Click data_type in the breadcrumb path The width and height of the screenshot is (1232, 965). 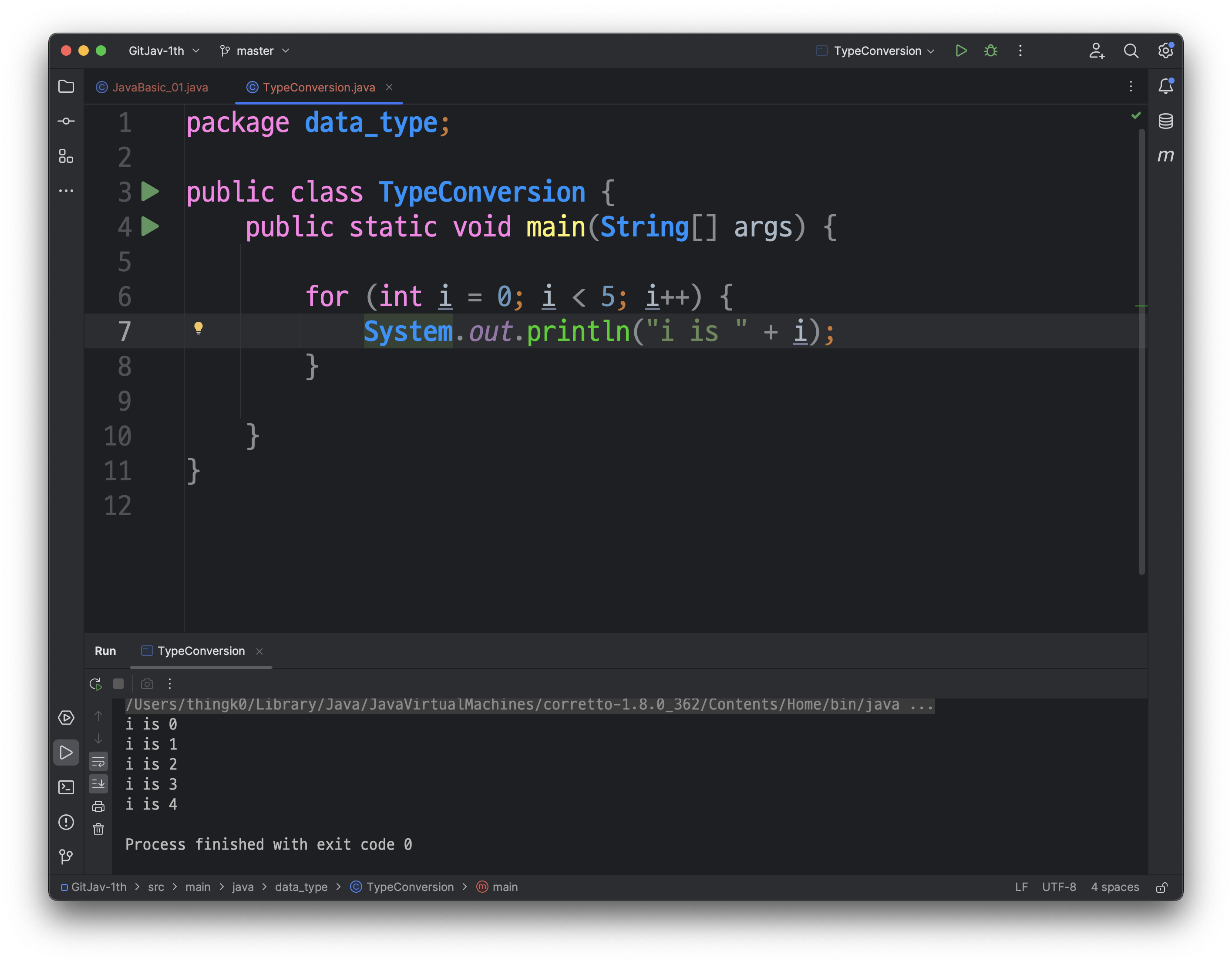point(301,887)
